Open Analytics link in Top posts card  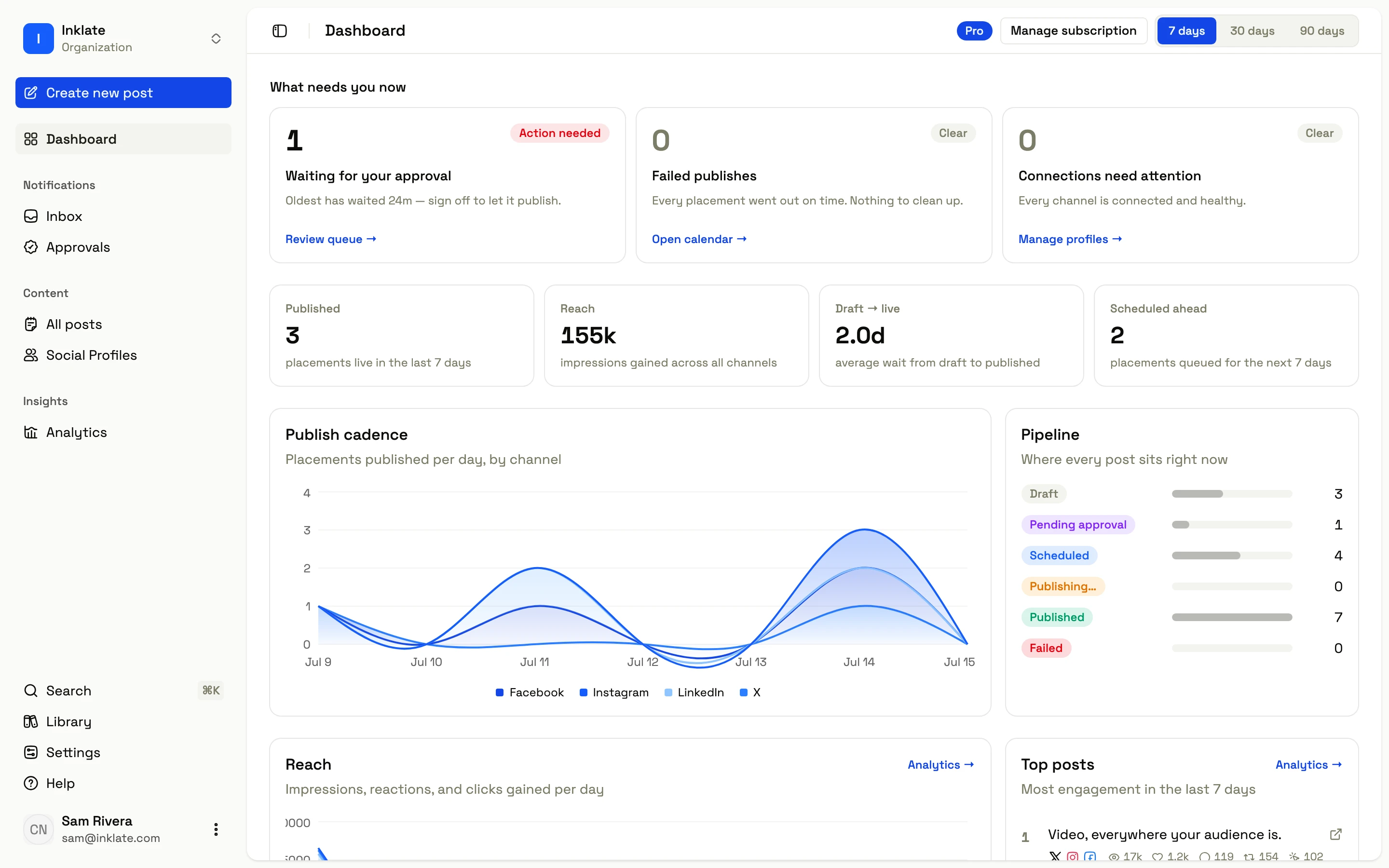[1308, 765]
